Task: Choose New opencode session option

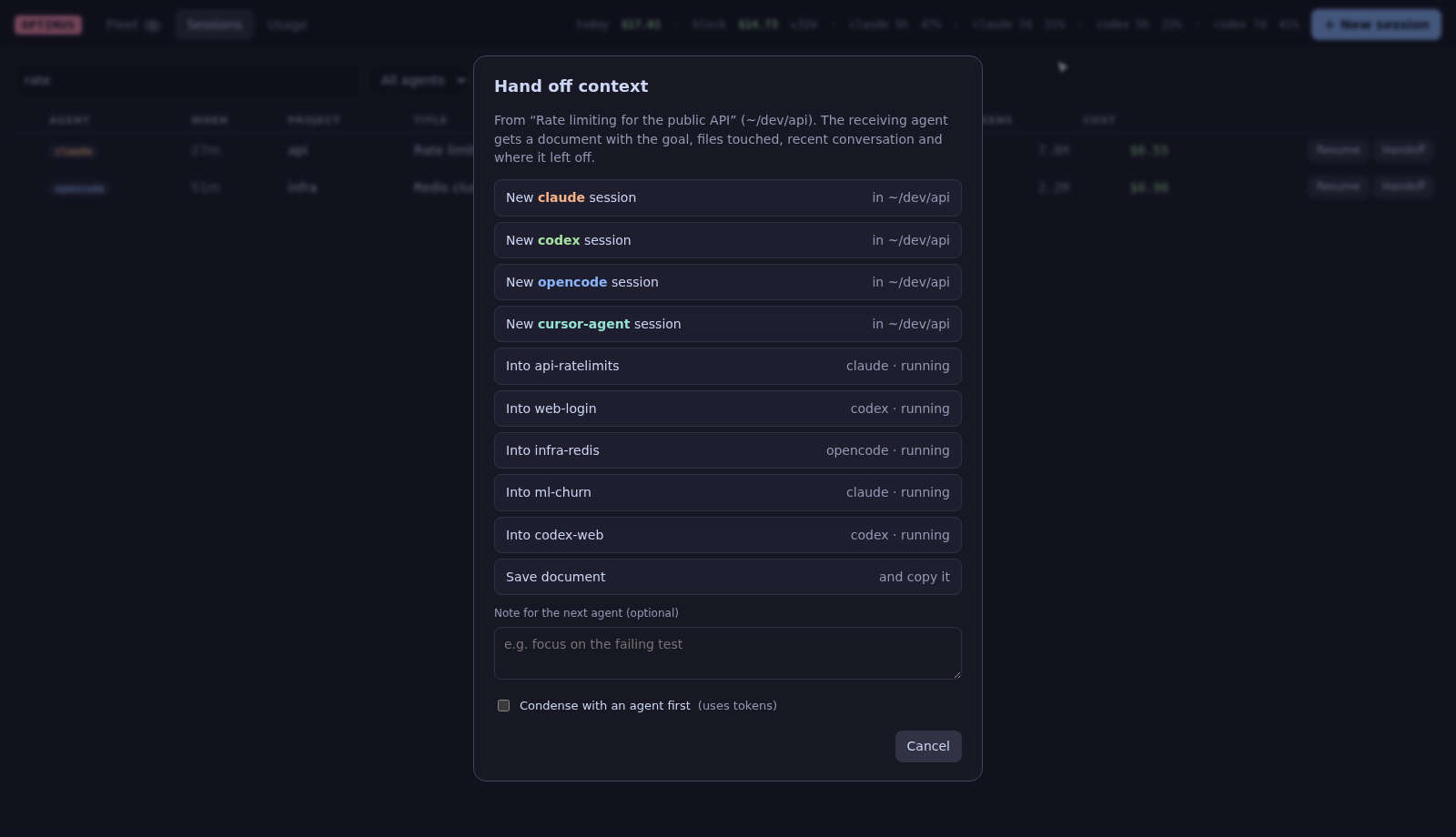Action: (x=728, y=282)
